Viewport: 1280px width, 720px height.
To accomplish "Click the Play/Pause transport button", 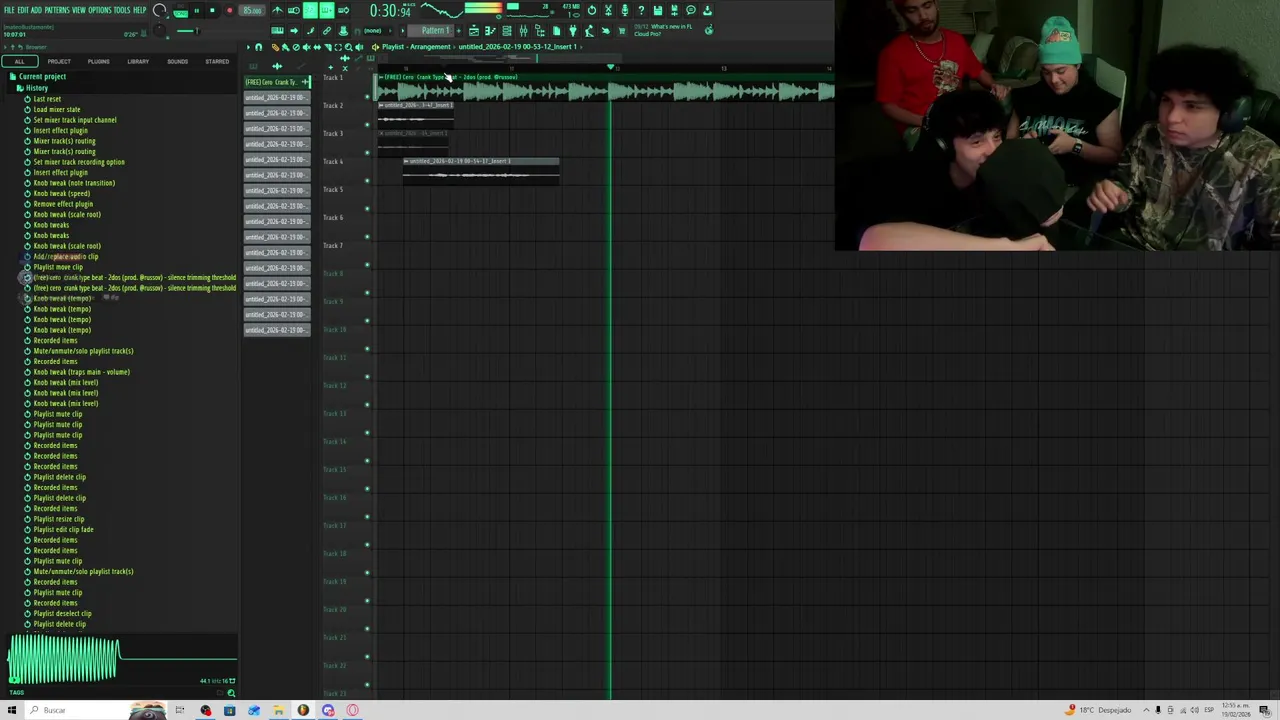I will [x=197, y=11].
